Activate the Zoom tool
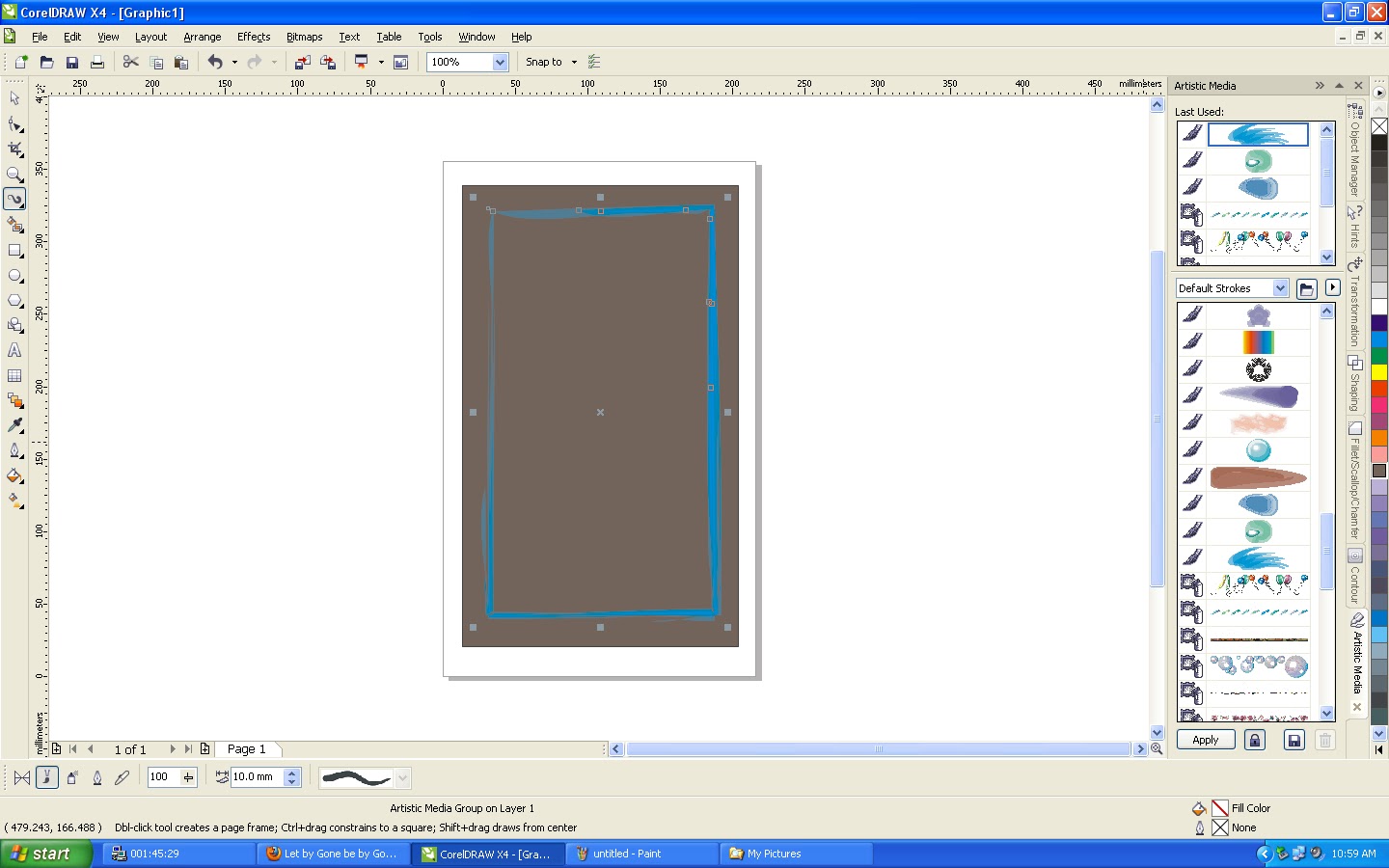 pyautogui.click(x=14, y=175)
